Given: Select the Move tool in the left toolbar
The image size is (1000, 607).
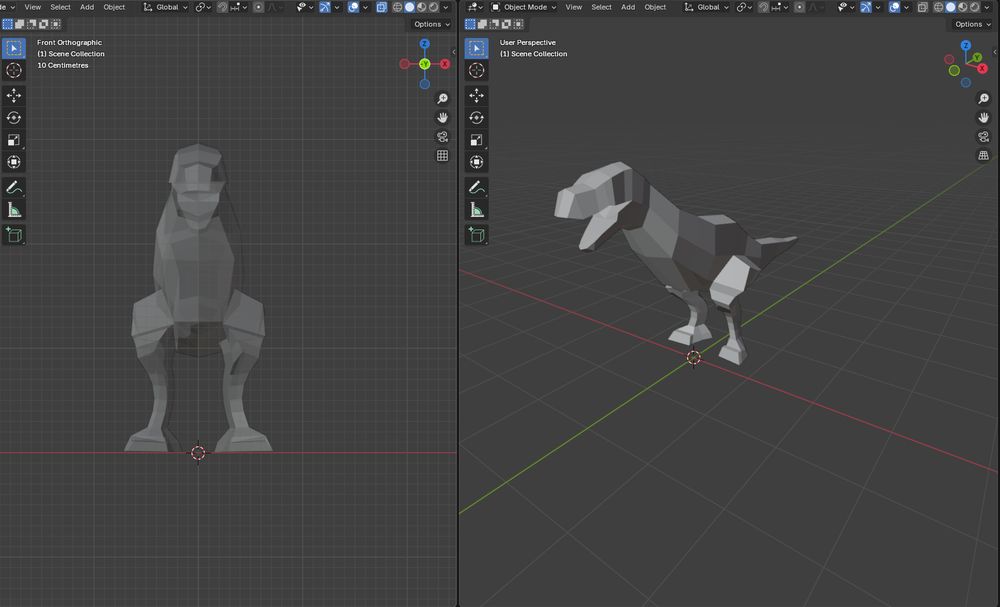Looking at the screenshot, I should (x=14, y=94).
